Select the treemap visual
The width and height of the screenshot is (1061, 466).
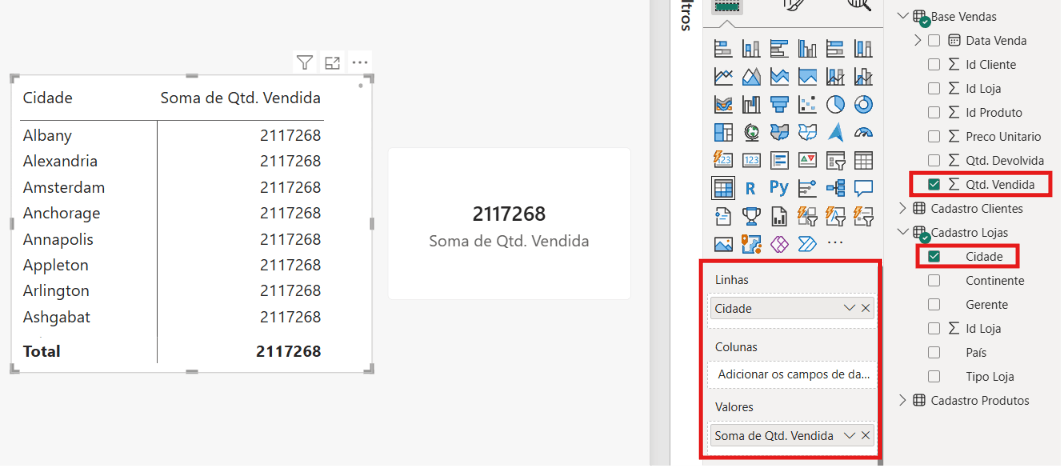[x=724, y=132]
